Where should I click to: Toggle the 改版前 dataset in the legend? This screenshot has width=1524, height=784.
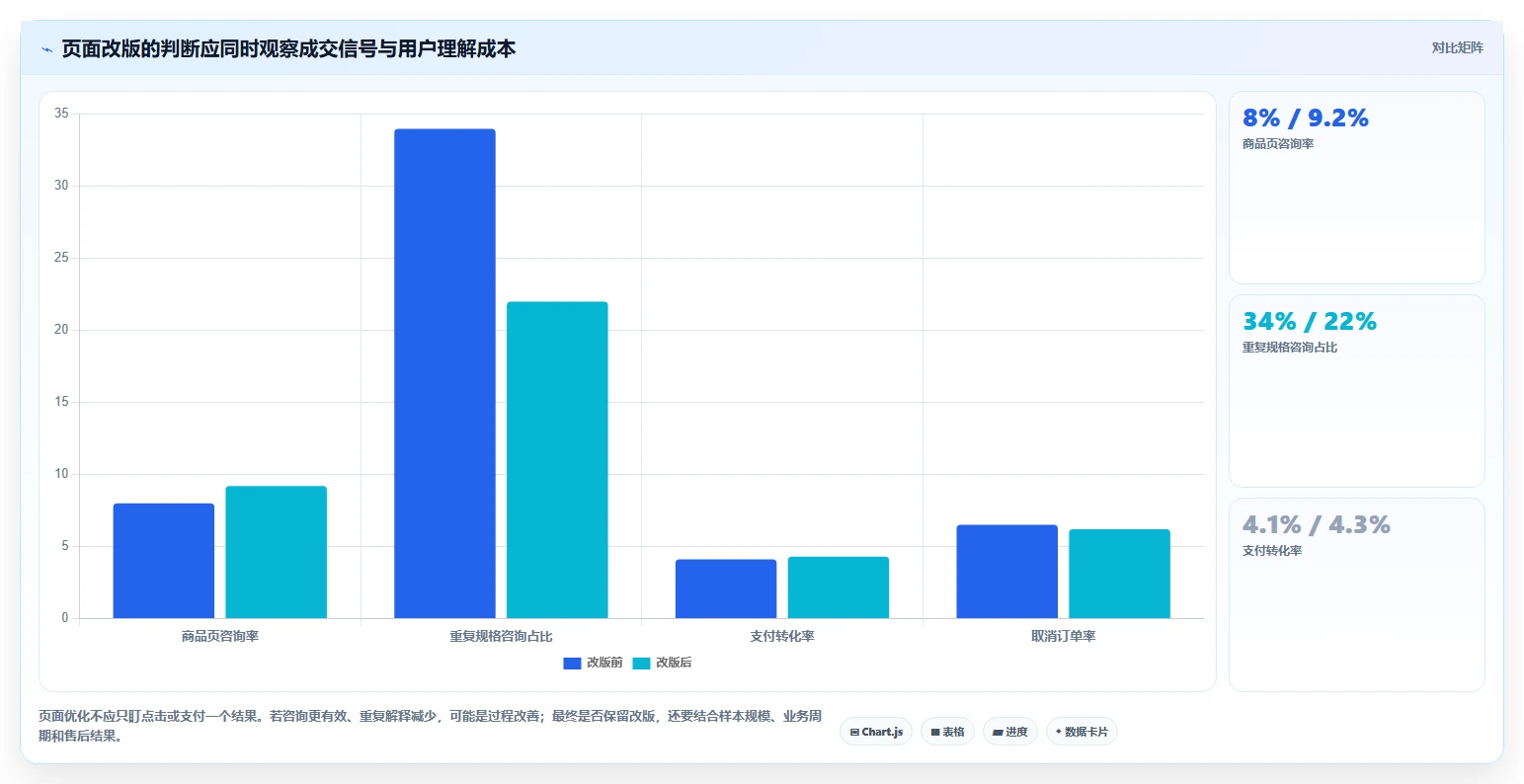tap(593, 663)
